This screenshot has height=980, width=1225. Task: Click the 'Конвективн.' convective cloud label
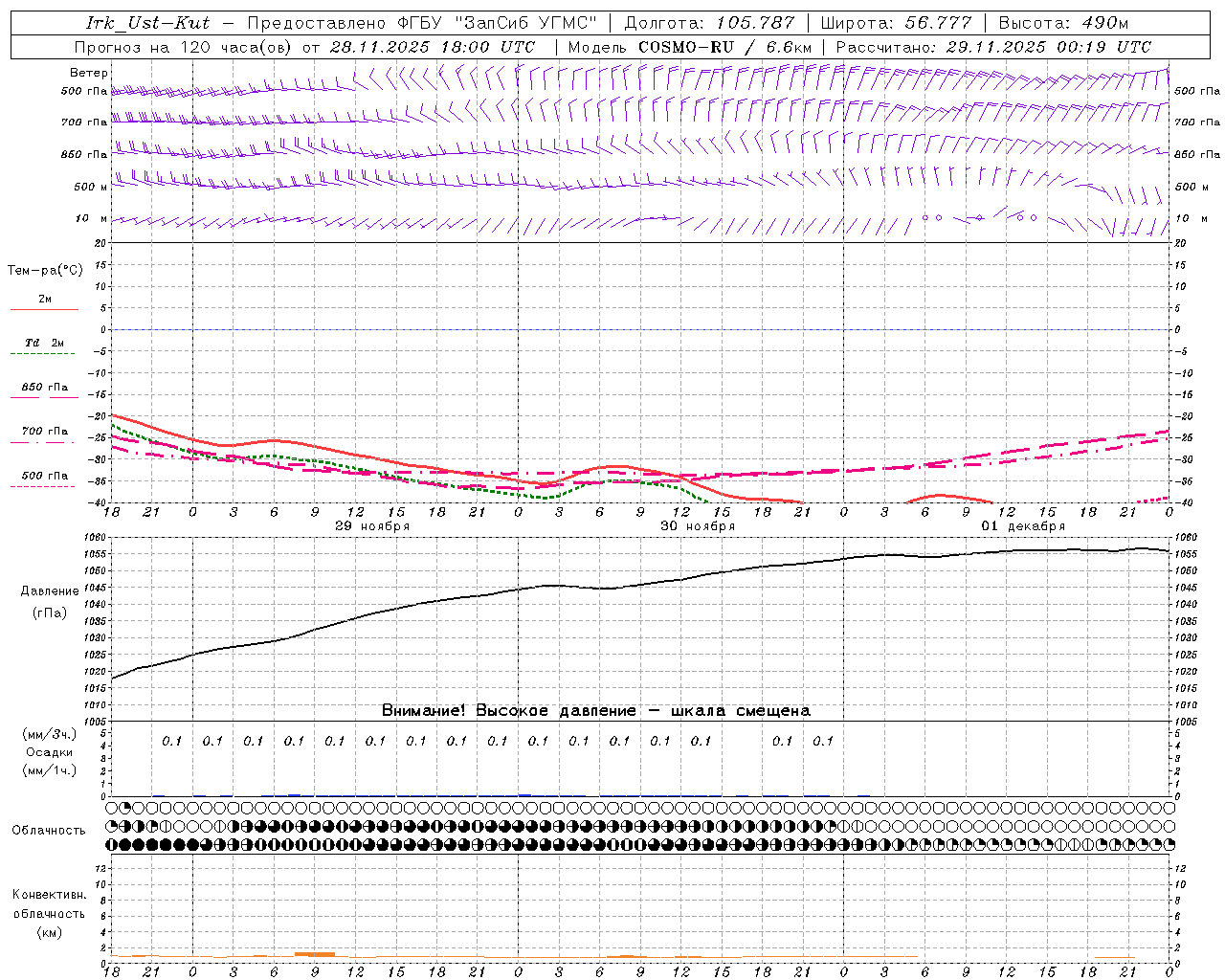coord(49,895)
